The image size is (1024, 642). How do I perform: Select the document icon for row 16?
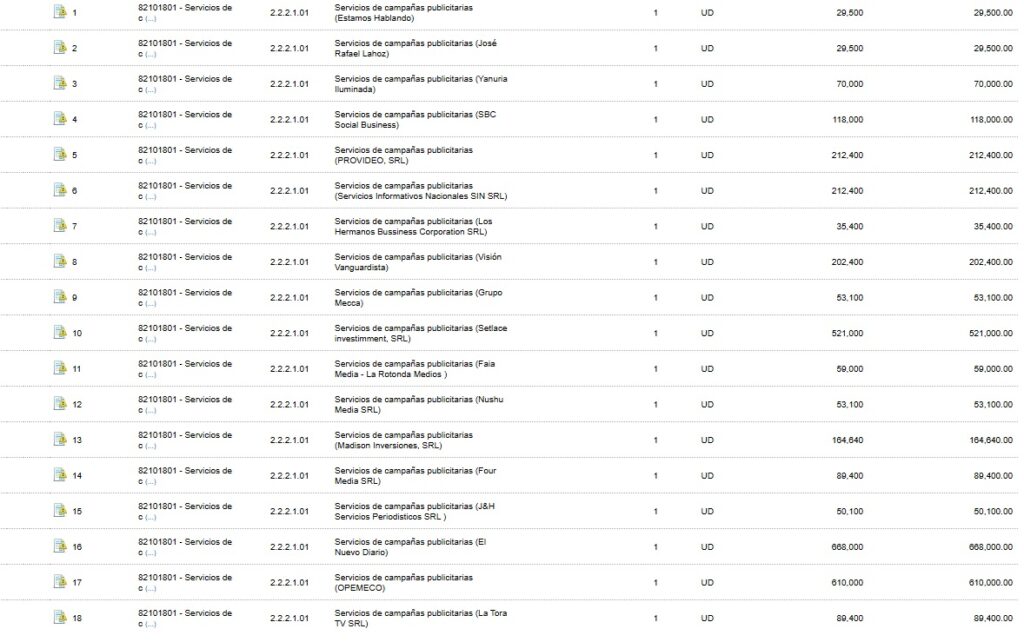[x=59, y=546]
